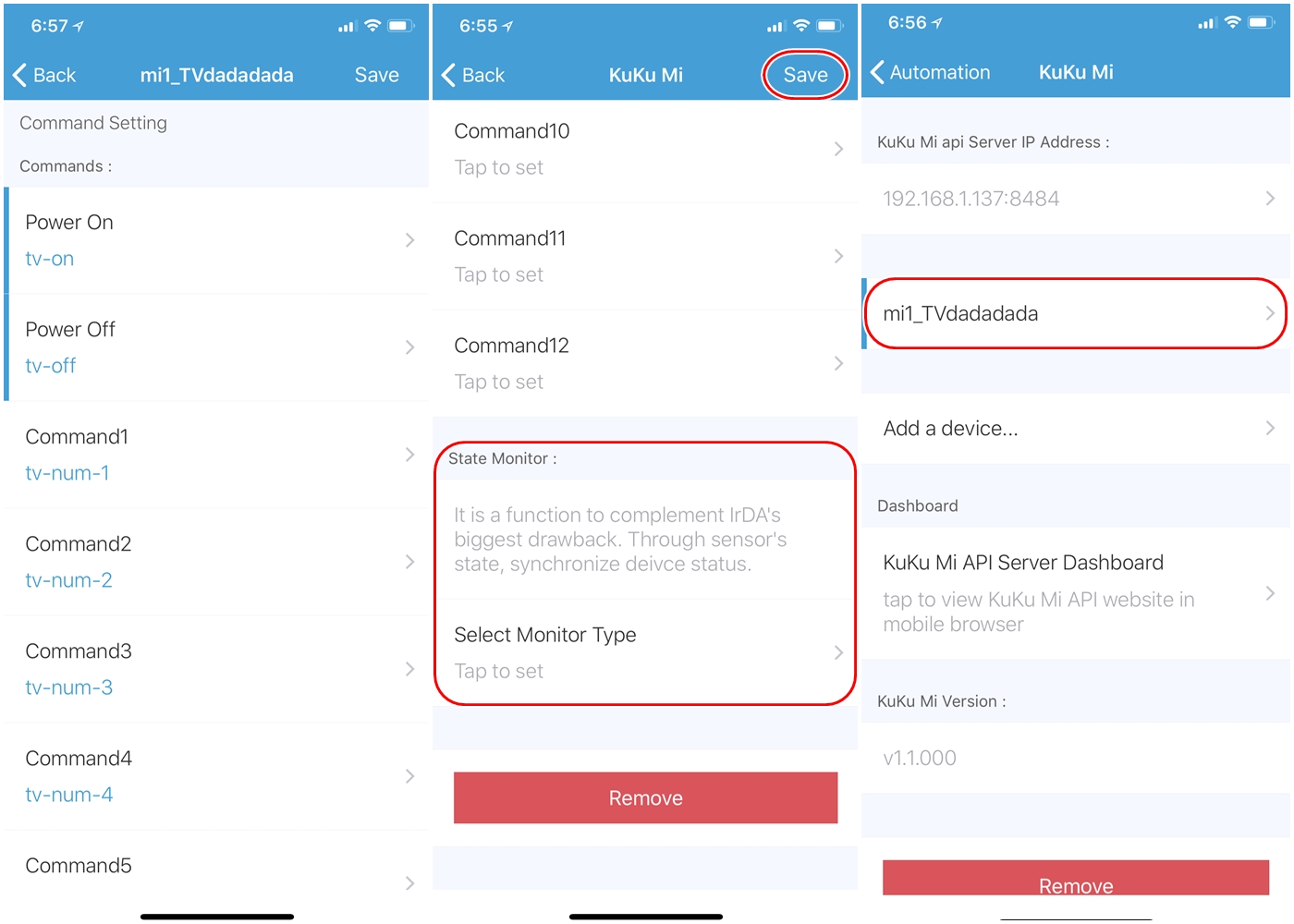Open Command11 row chevron

click(x=839, y=256)
